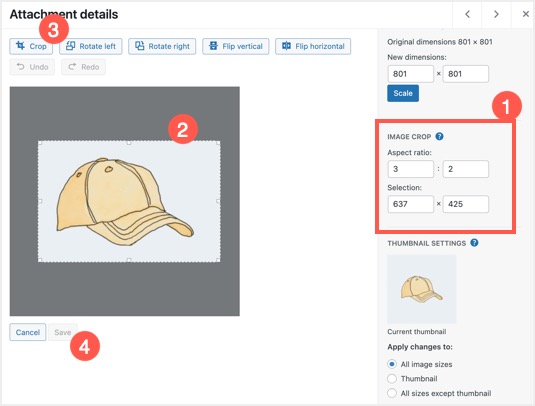Click the Undo button
This screenshot has width=535, height=406.
point(32,67)
